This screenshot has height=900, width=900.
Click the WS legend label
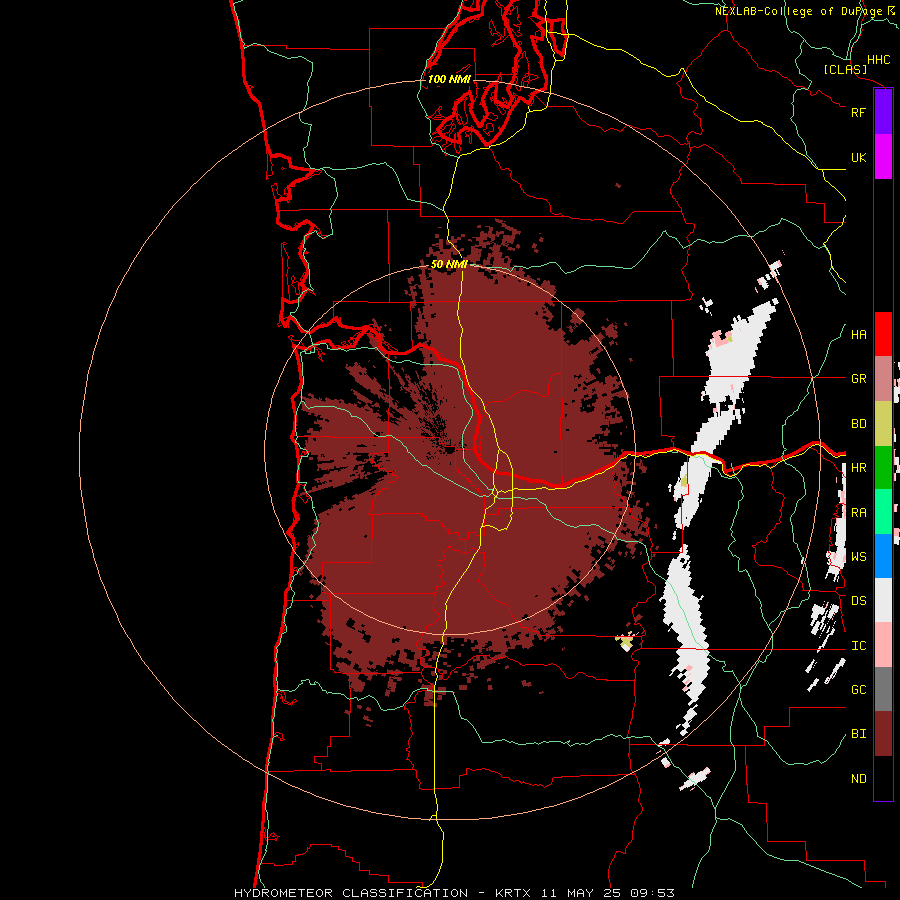coord(858,557)
